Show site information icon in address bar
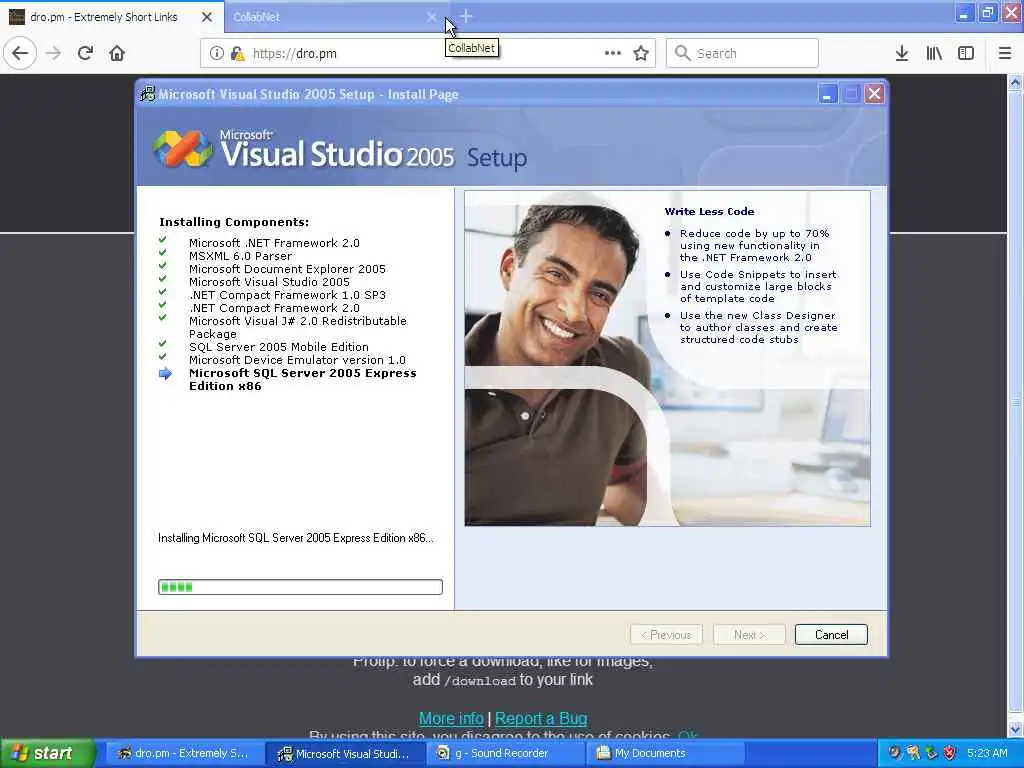The height and width of the screenshot is (768, 1024). pos(217,53)
